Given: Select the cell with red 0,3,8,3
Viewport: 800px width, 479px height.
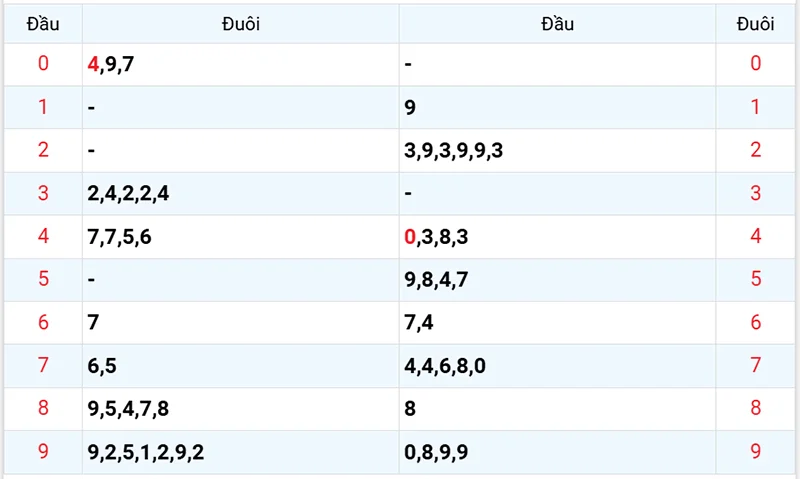Looking at the screenshot, I should pos(557,237).
